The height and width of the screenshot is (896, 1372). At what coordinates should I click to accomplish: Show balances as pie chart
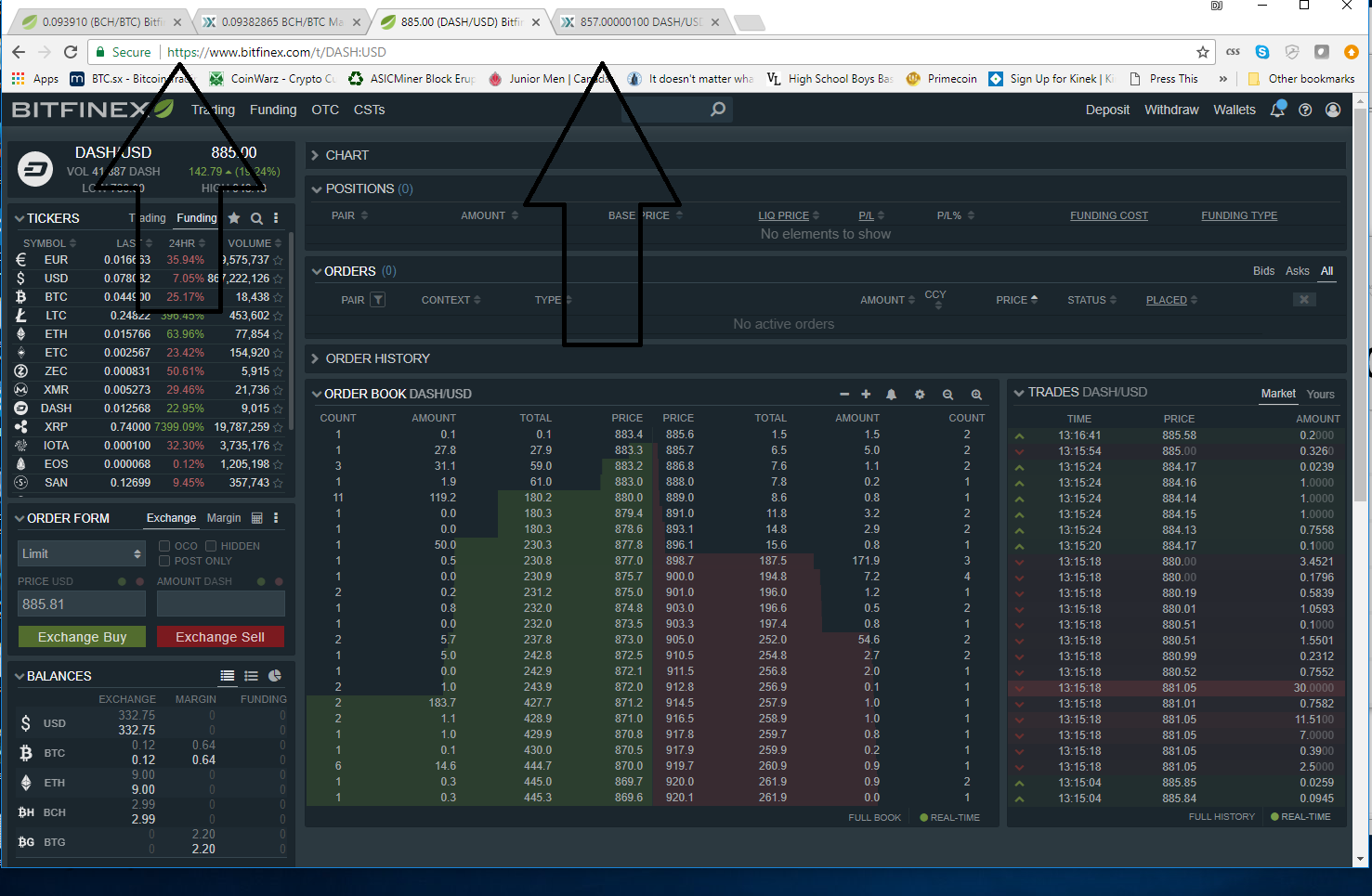(x=275, y=676)
